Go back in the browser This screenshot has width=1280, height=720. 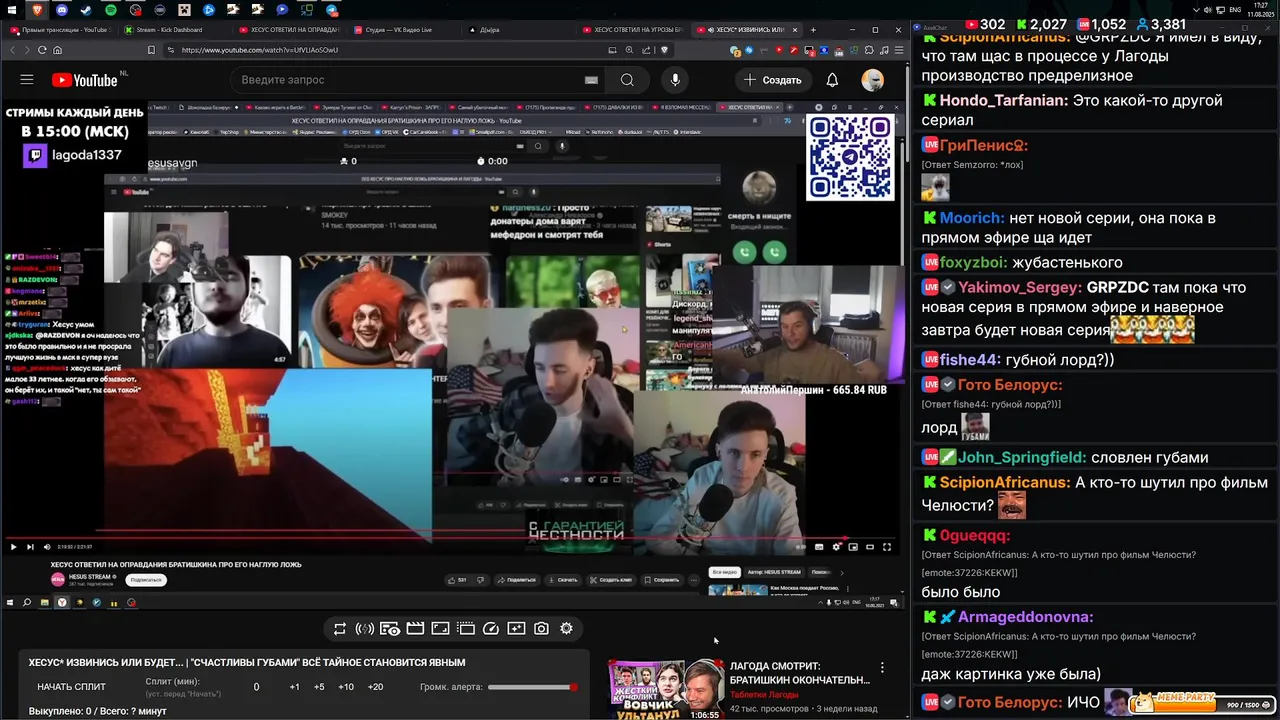[x=13, y=50]
